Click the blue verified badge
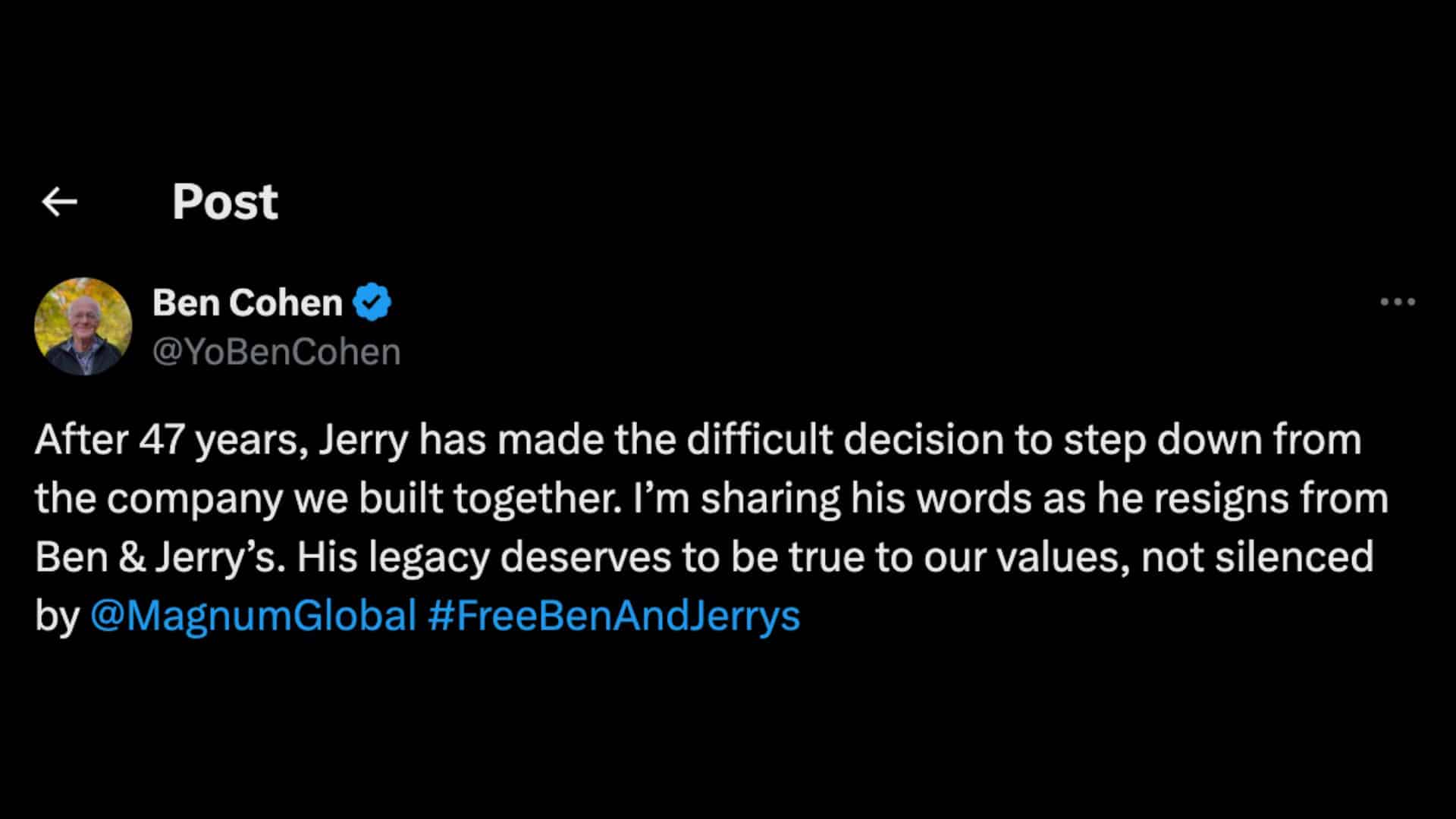The width and height of the screenshot is (1456, 819). click(372, 303)
